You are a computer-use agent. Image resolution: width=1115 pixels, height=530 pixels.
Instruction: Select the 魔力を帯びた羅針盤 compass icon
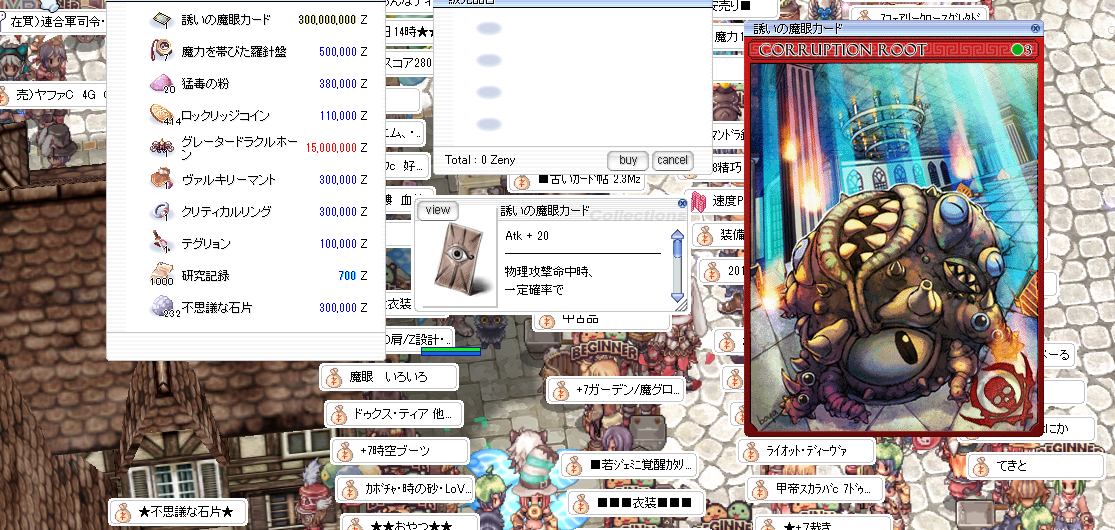coord(161,52)
